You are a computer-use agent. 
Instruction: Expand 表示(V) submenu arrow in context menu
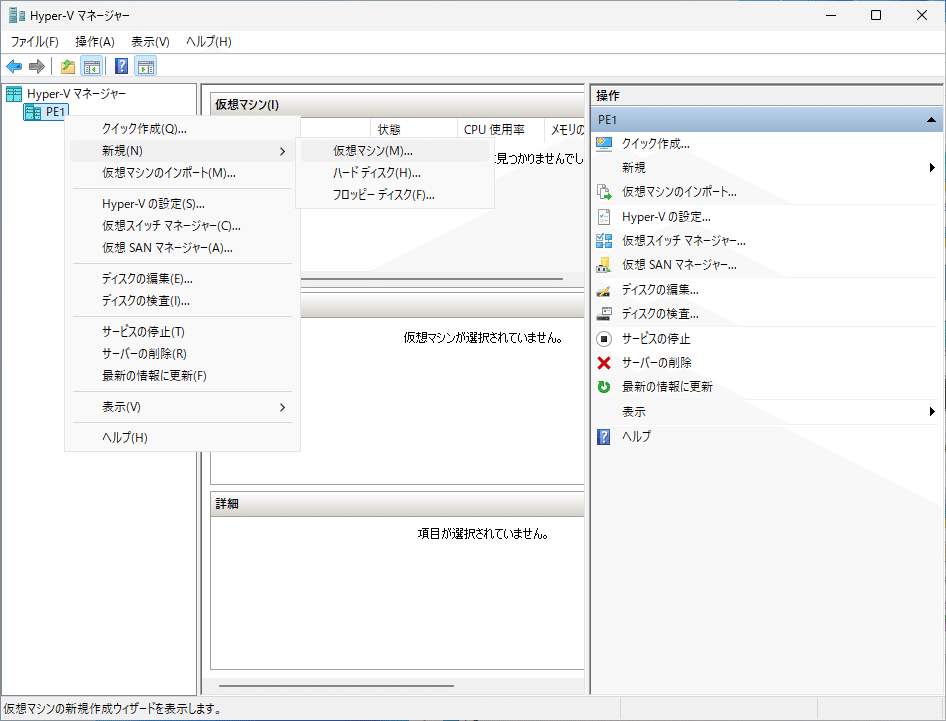coord(282,407)
